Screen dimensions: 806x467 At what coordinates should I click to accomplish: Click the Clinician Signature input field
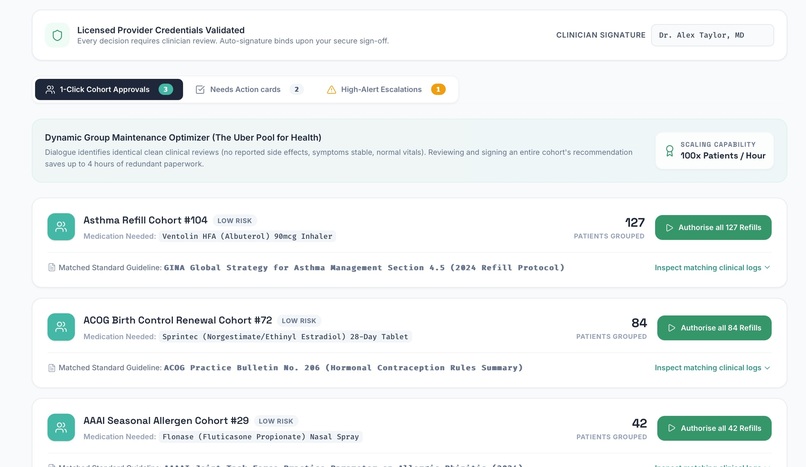pyautogui.click(x=712, y=35)
